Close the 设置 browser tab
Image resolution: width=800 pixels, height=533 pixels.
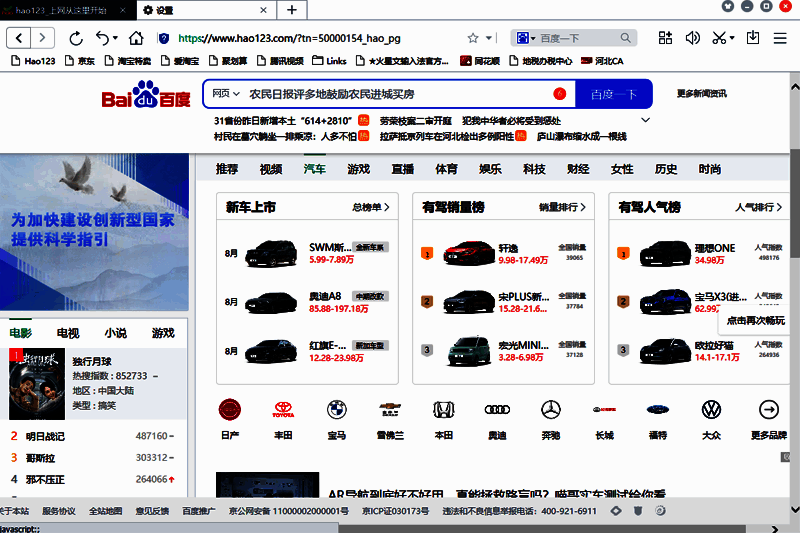point(263,10)
